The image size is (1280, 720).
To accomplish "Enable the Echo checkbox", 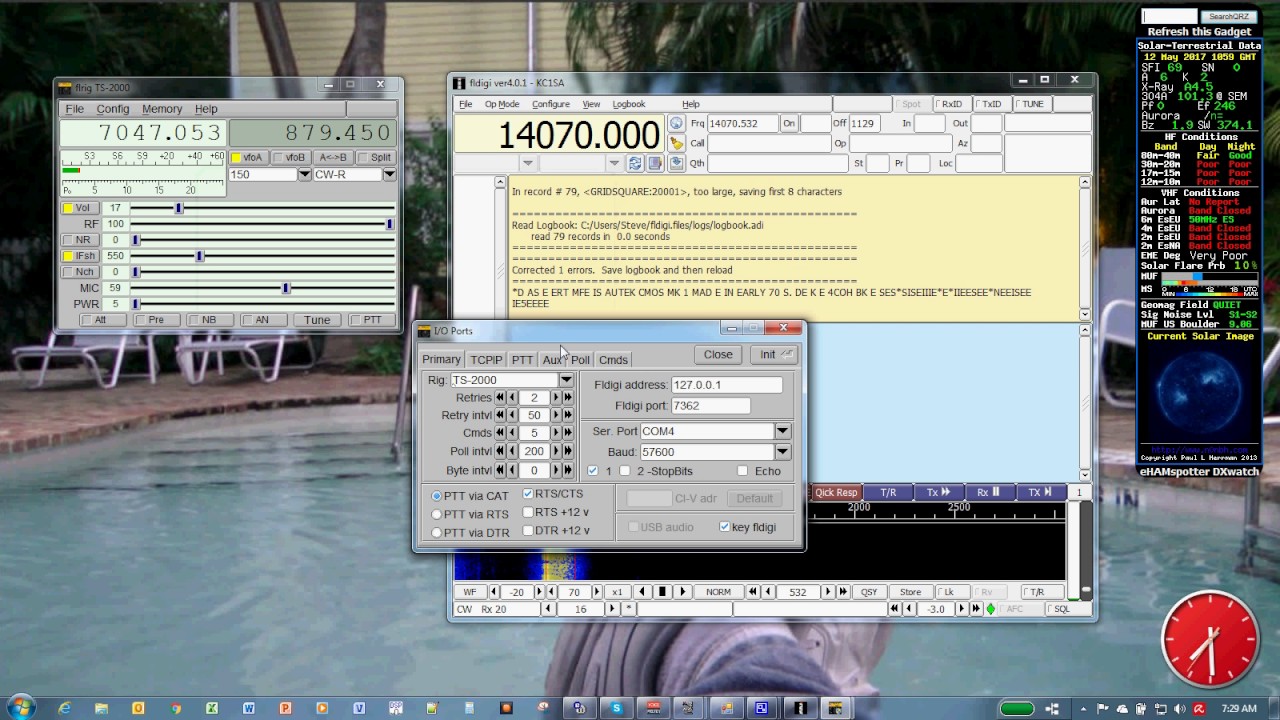I will pos(742,471).
